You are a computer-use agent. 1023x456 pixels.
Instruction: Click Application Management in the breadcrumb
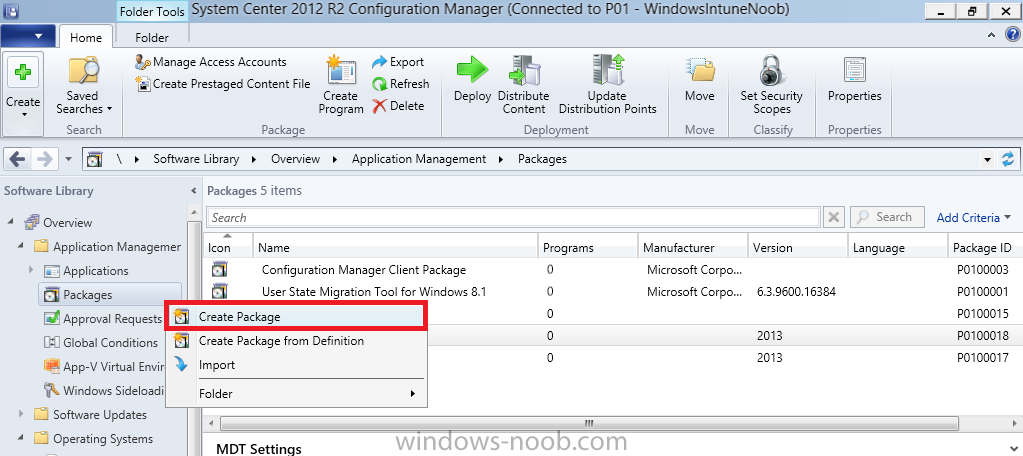point(419,159)
